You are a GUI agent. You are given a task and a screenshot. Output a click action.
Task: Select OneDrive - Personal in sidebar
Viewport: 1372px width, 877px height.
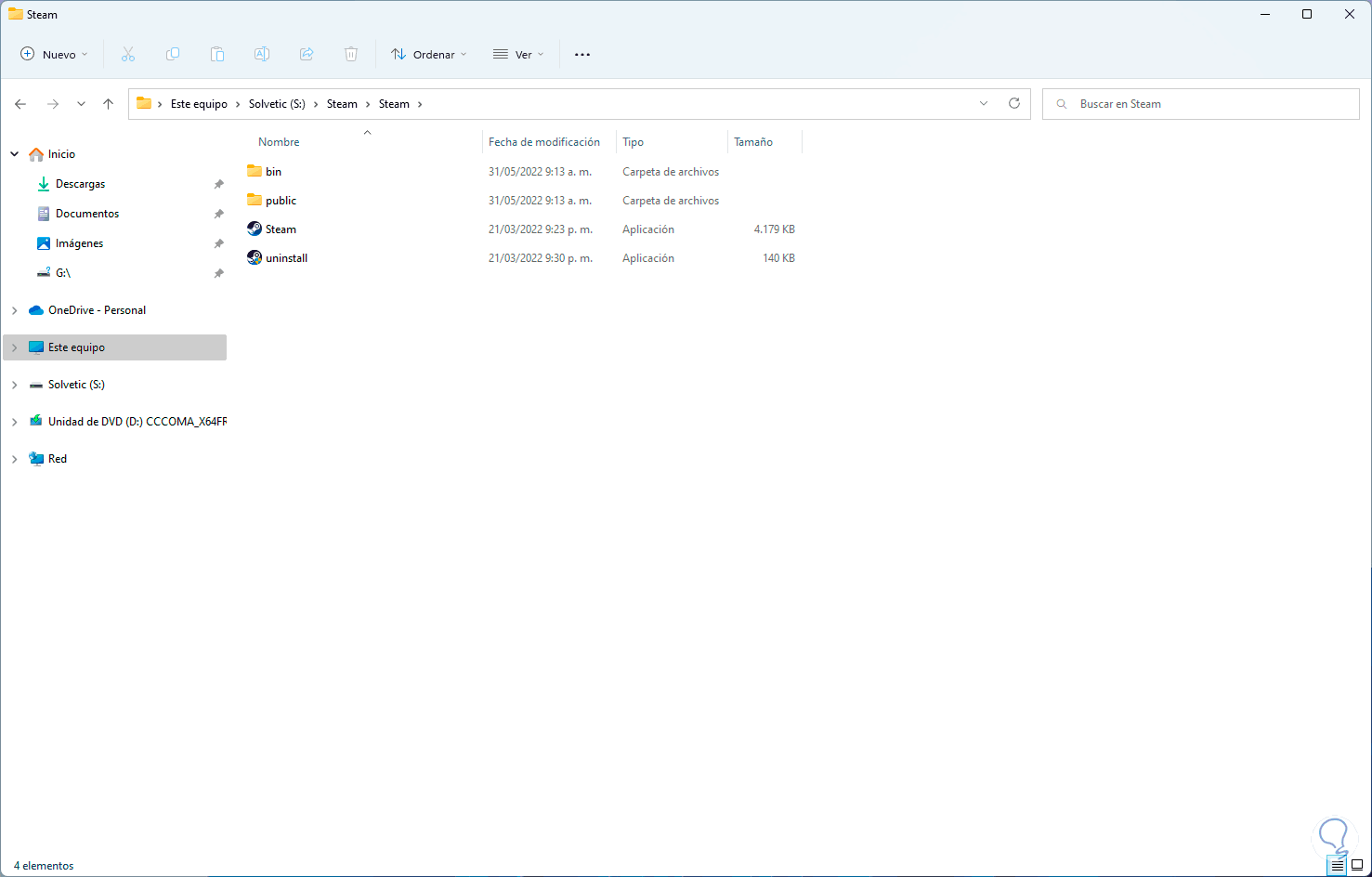click(97, 310)
